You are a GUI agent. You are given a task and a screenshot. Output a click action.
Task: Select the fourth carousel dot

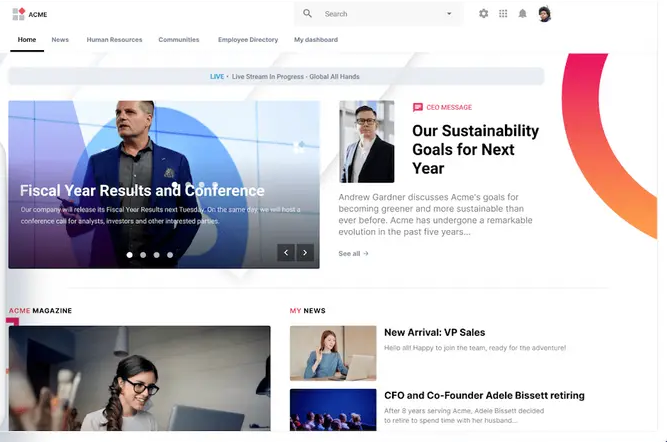[170, 255]
